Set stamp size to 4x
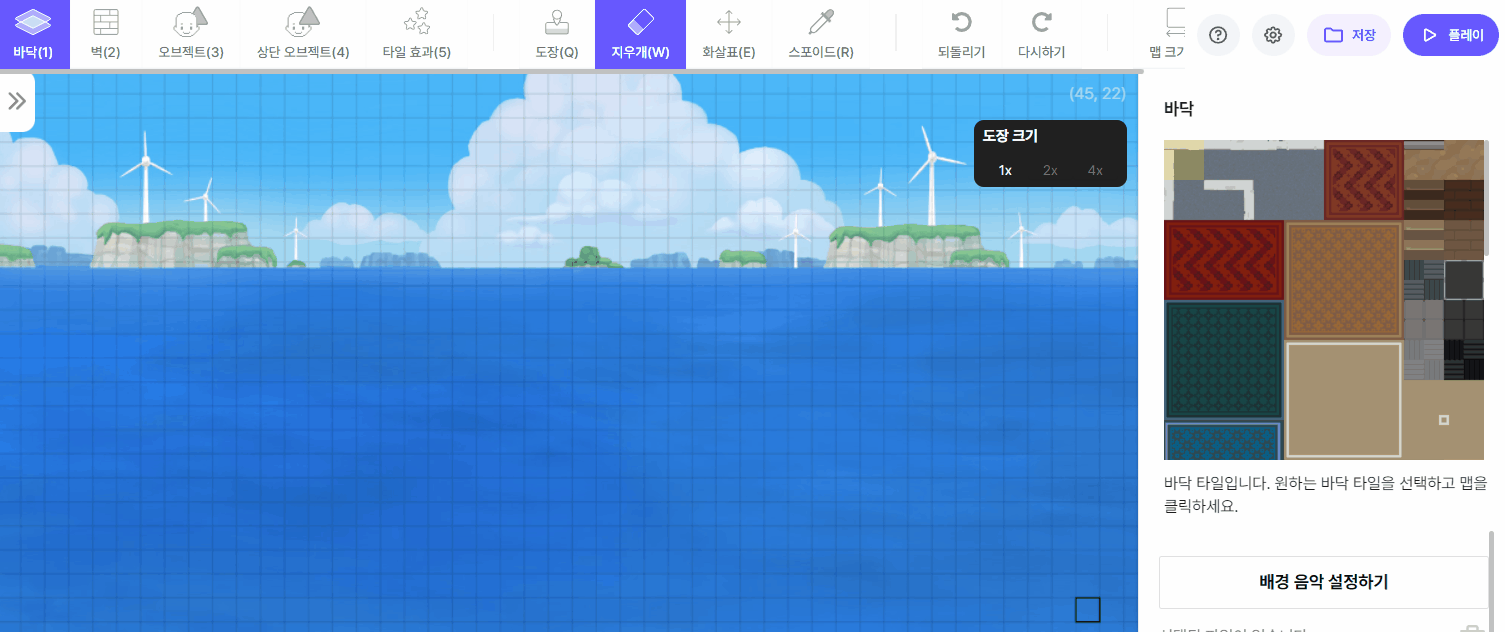 click(x=1095, y=170)
